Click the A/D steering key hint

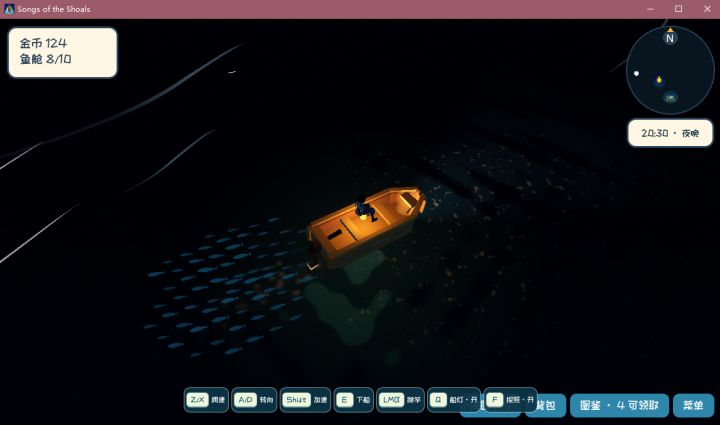254,400
